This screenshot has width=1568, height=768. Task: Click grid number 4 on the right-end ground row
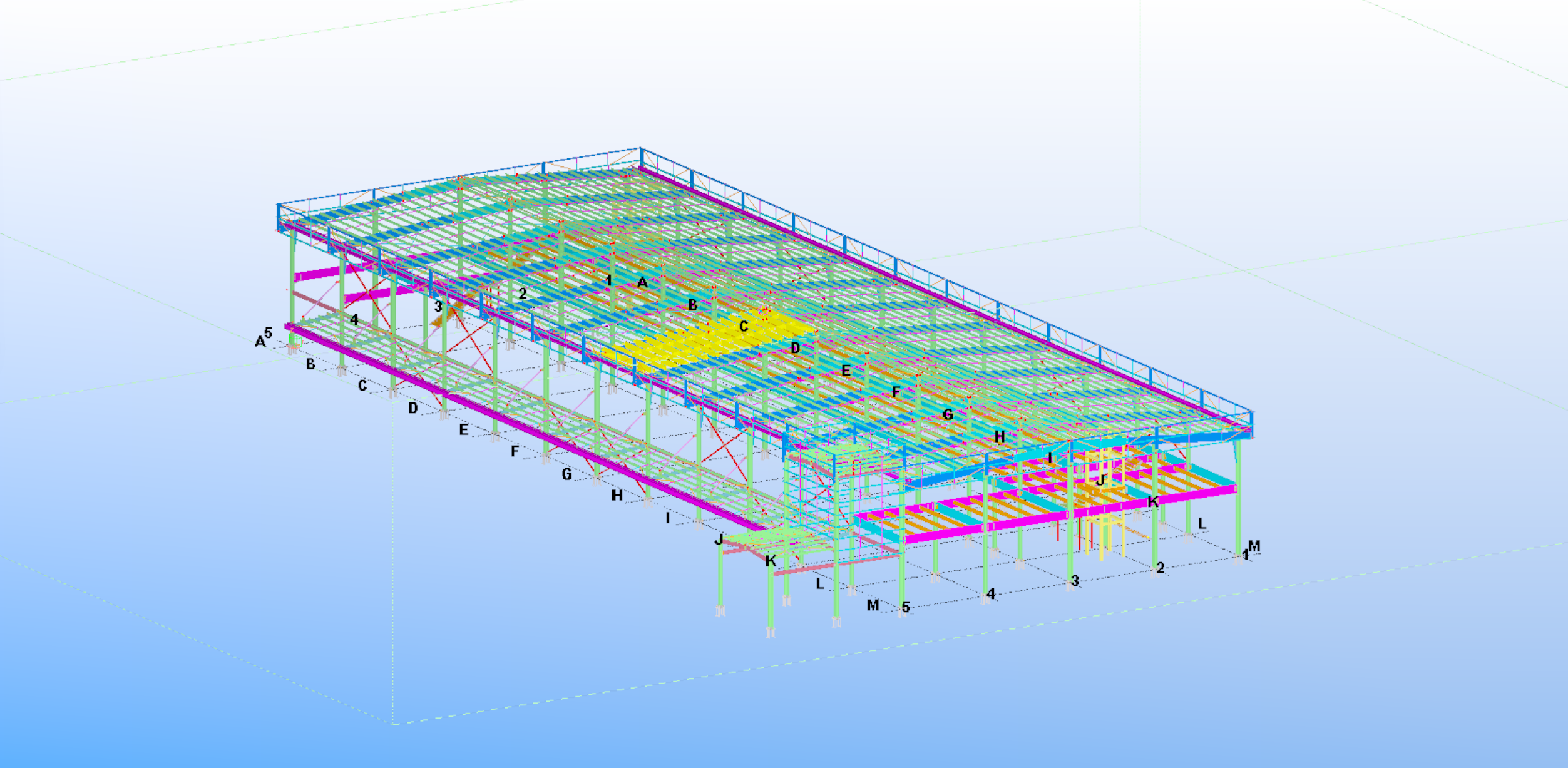point(991,593)
